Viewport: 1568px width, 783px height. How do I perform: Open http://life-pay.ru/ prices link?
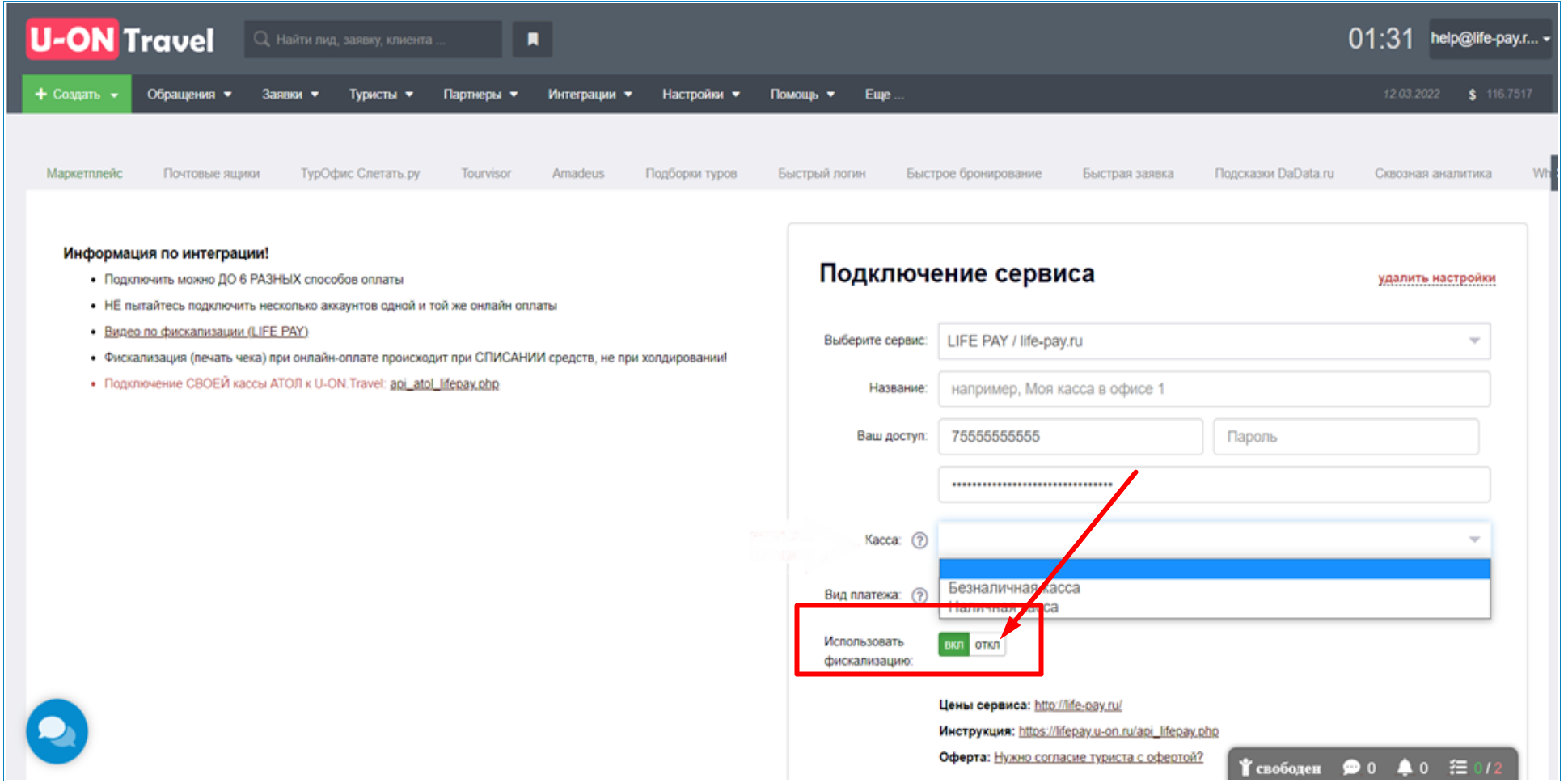(1078, 705)
